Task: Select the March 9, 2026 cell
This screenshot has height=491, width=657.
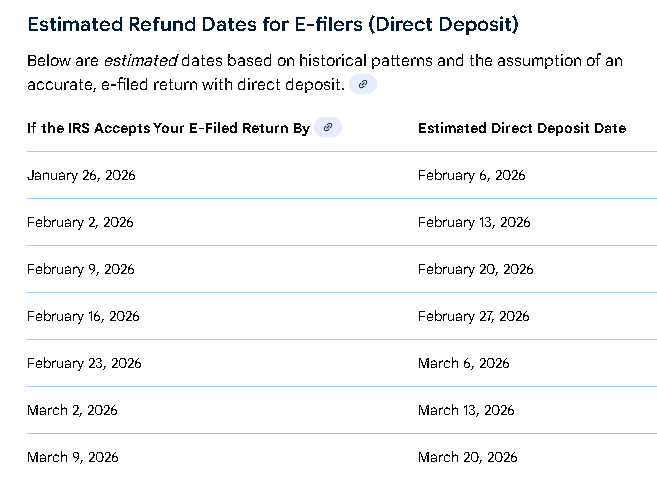Action: pos(72,457)
